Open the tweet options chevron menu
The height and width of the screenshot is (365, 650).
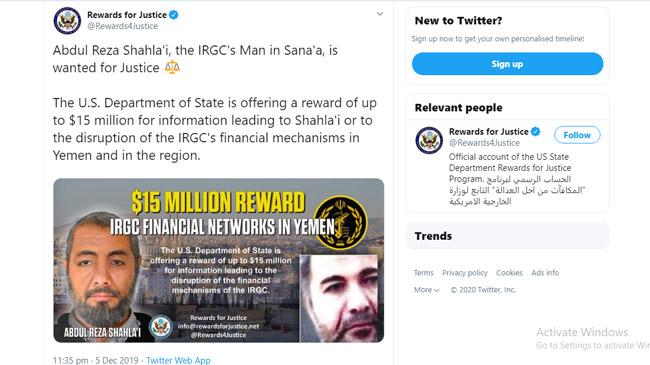380,14
